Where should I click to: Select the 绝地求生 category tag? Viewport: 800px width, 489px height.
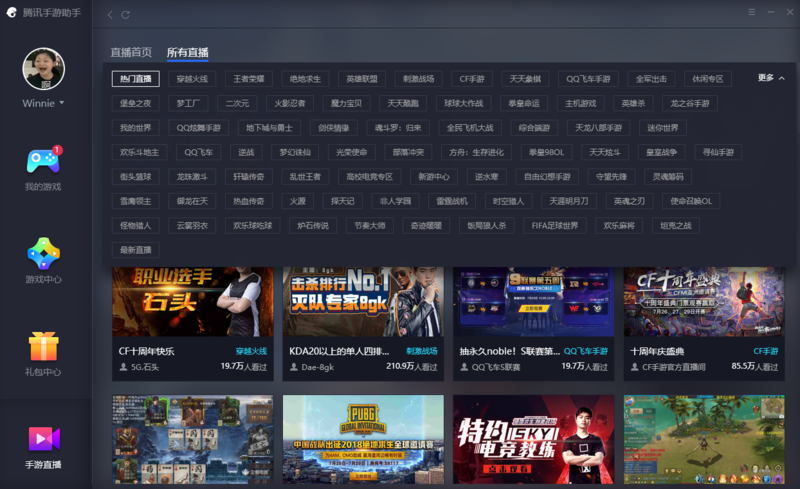(306, 79)
